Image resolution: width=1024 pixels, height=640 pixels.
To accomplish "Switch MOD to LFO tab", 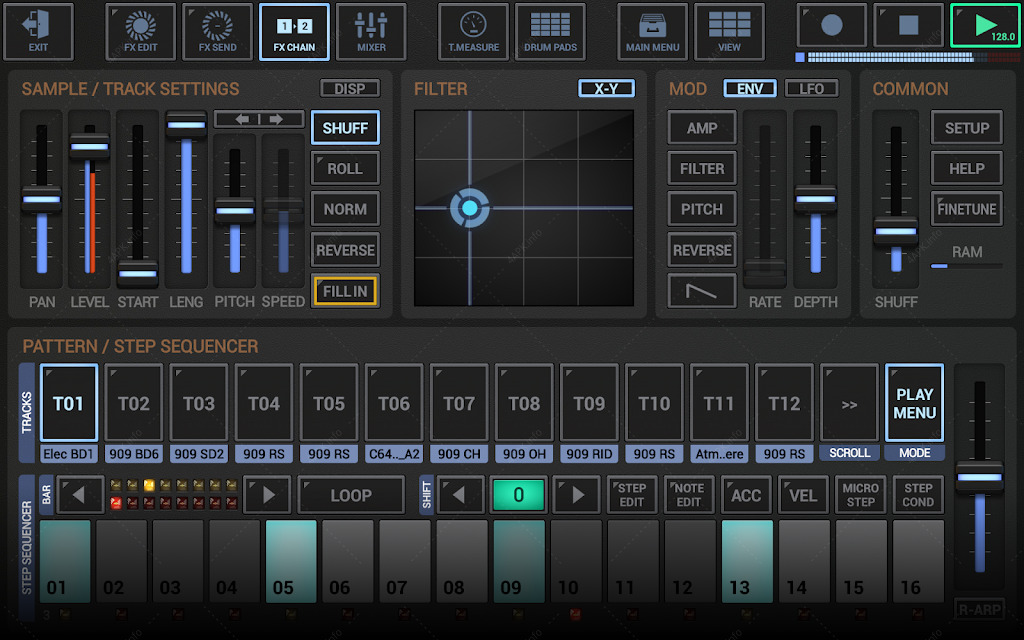I will click(x=812, y=88).
